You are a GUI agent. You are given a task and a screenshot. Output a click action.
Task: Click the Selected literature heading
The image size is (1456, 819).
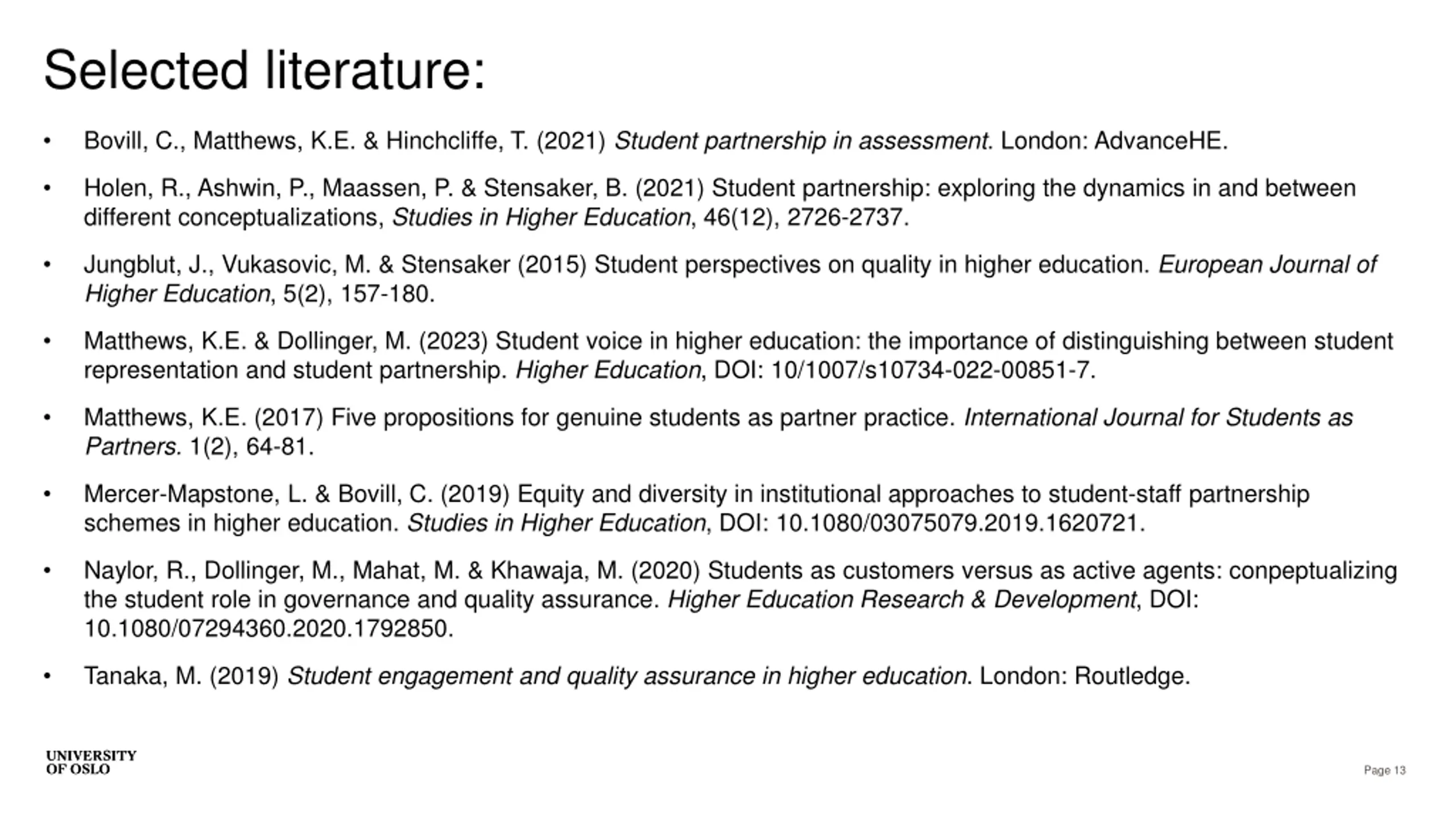(x=264, y=71)
